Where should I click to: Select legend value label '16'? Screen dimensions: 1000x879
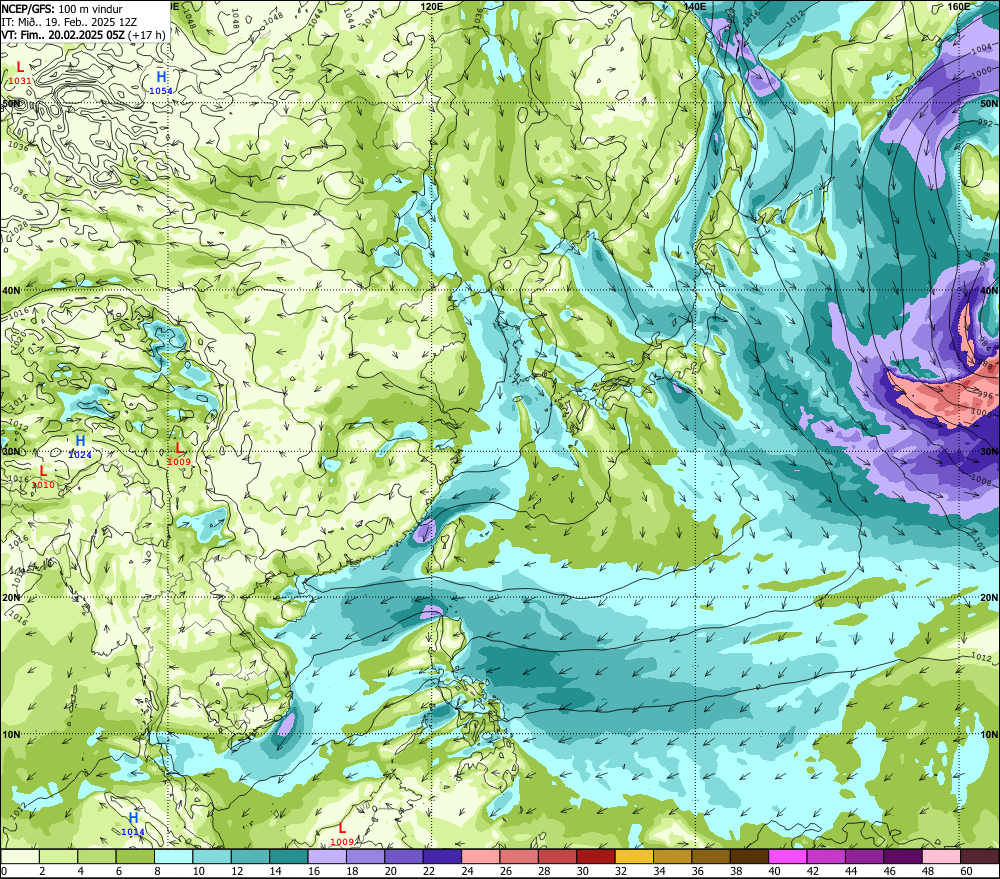click(314, 871)
